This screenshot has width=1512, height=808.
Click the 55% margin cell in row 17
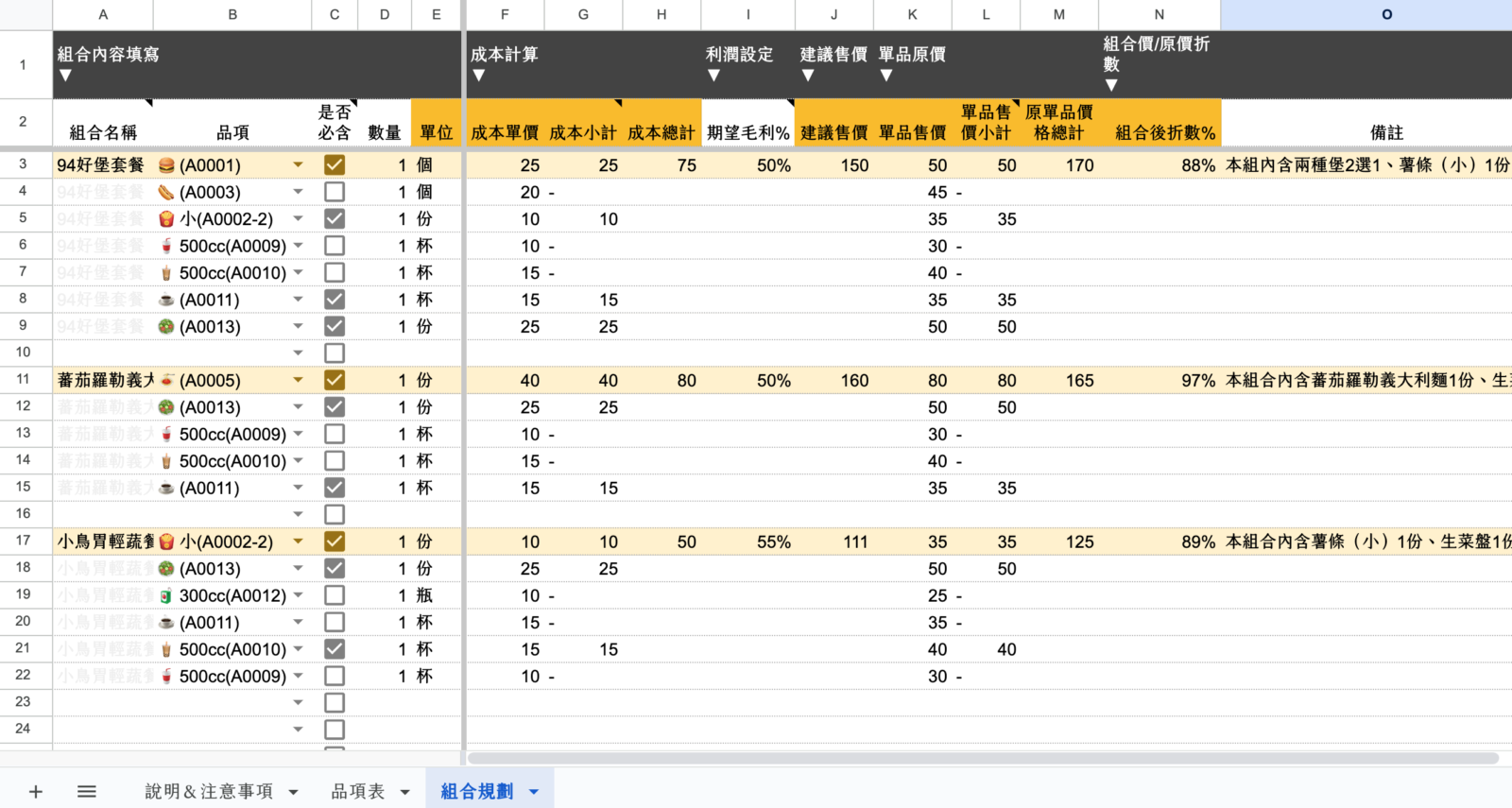[748, 542]
